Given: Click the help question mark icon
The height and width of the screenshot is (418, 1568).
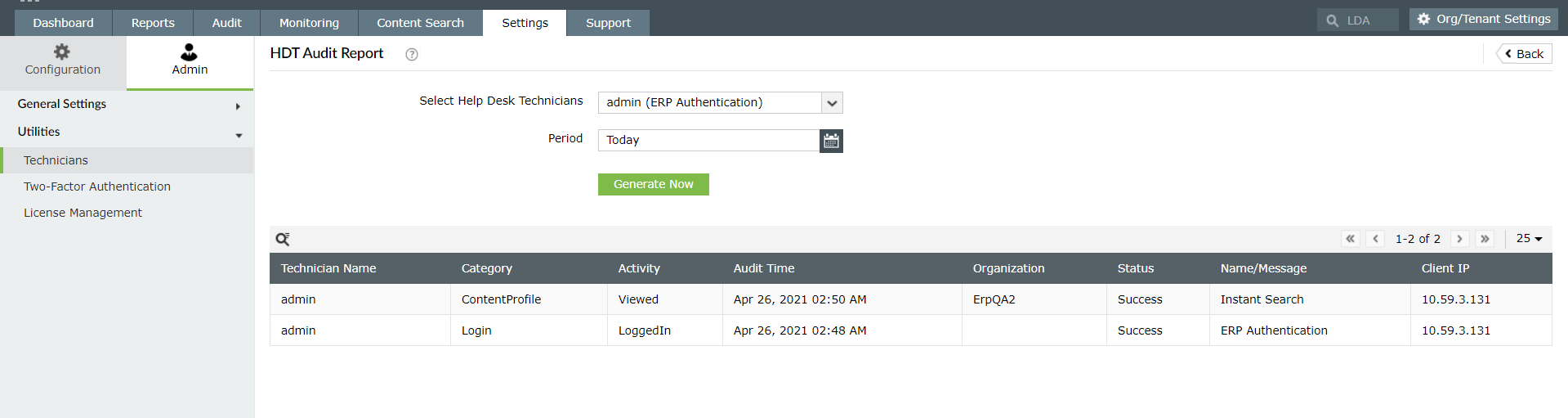Looking at the screenshot, I should pyautogui.click(x=412, y=55).
